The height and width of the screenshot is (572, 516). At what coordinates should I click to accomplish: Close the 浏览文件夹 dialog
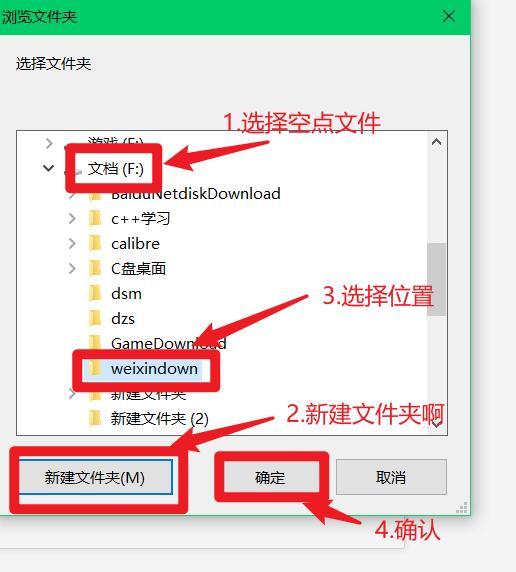coord(448,16)
